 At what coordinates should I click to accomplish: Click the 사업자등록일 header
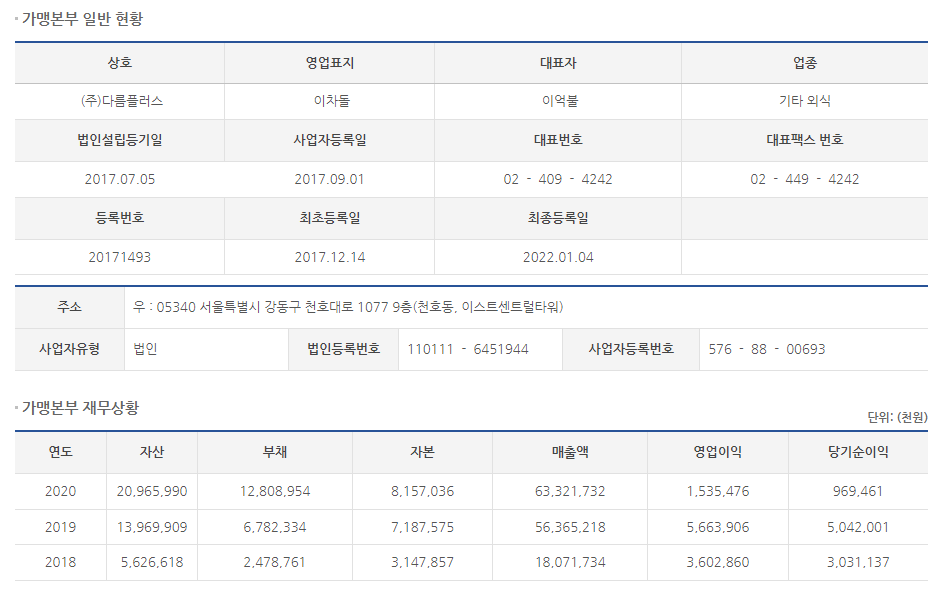pos(329,140)
